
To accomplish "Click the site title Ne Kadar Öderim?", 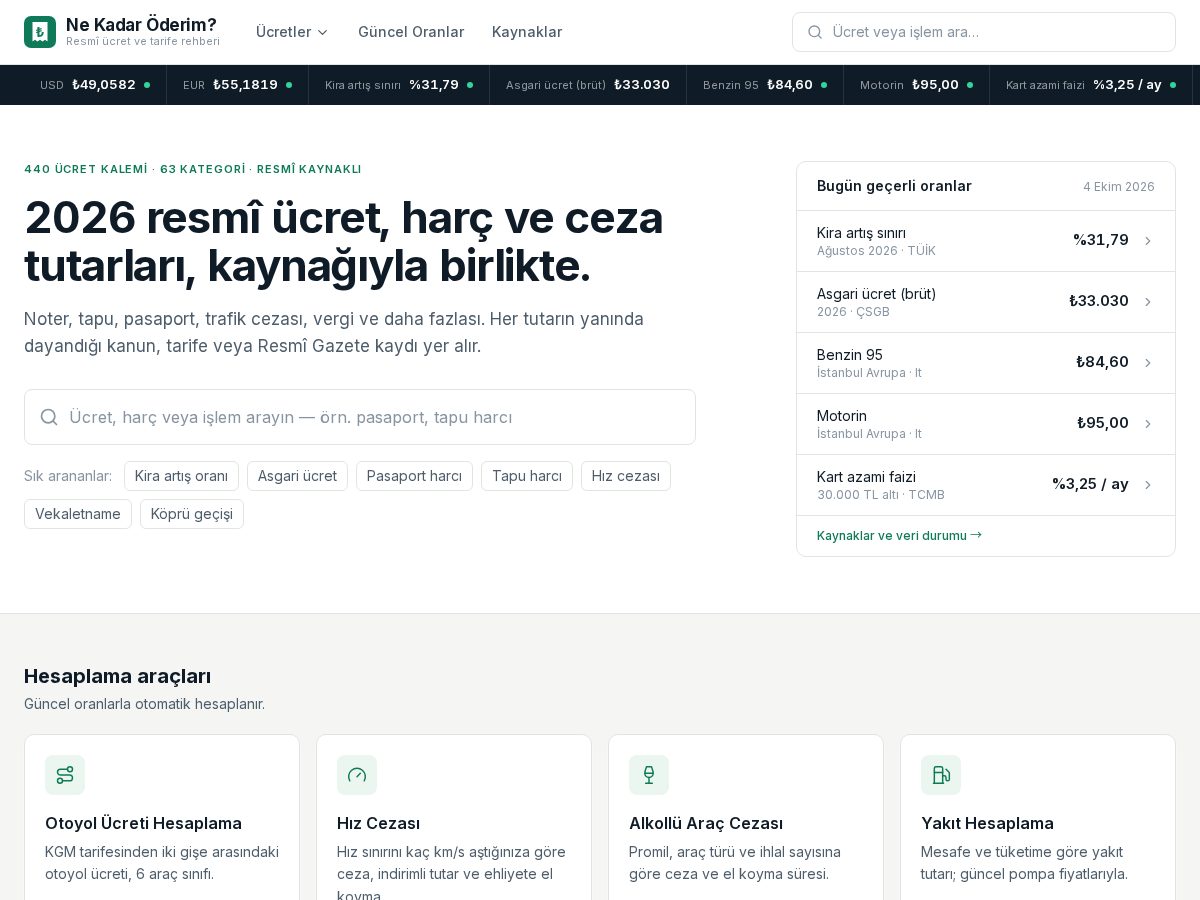I will (x=141, y=25).
